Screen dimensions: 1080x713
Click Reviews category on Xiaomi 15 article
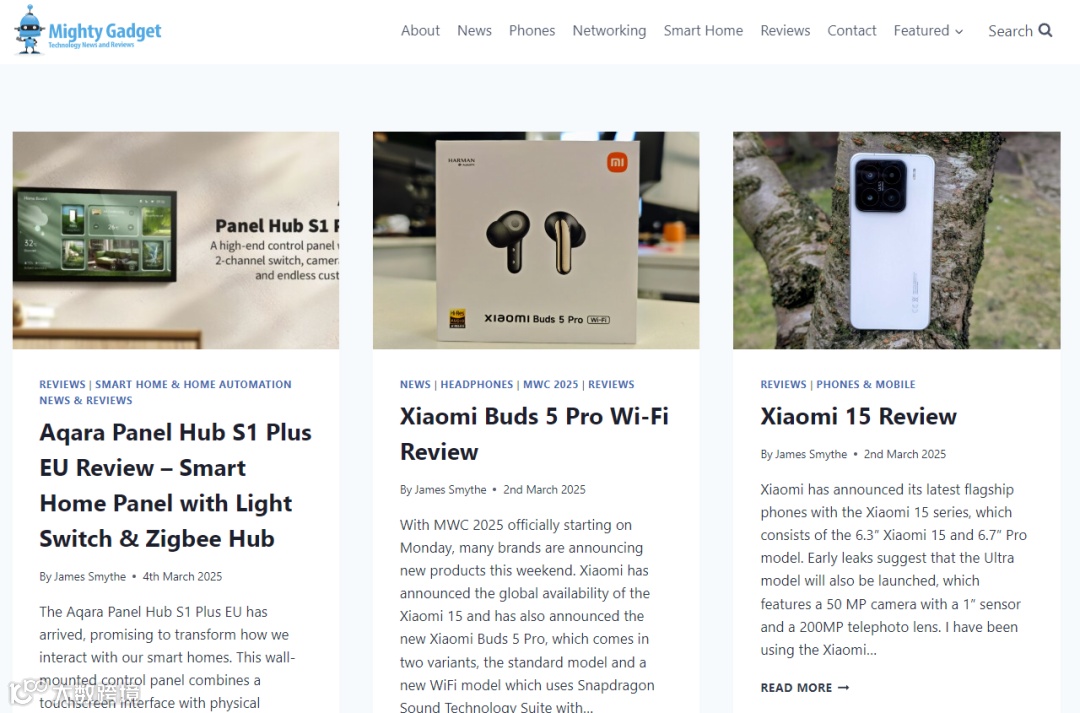coord(783,384)
